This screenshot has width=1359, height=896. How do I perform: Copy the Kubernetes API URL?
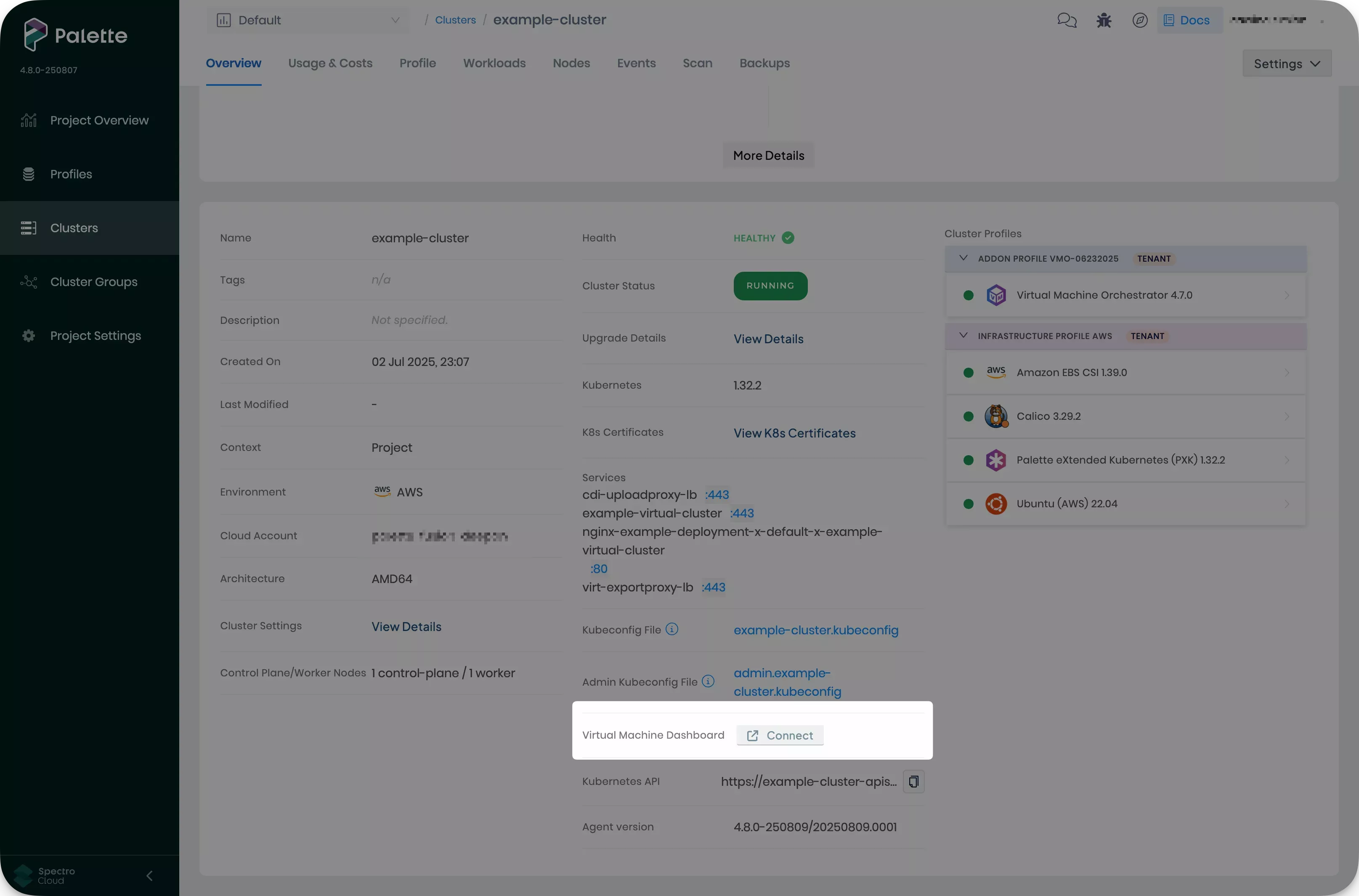click(x=913, y=781)
